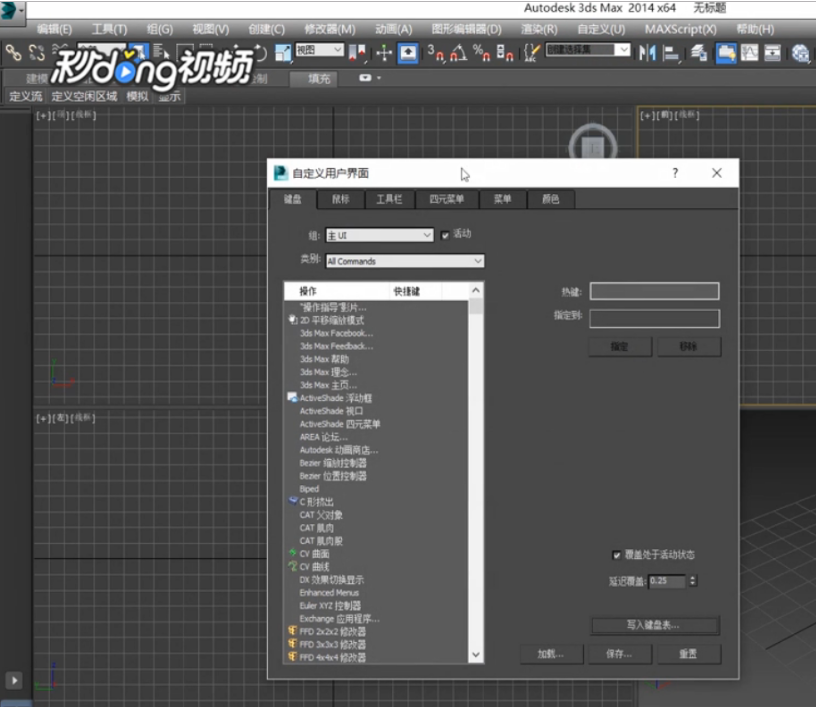Open the 修改器(M) menu
Screen dimensions: 816x707
pos(330,29)
